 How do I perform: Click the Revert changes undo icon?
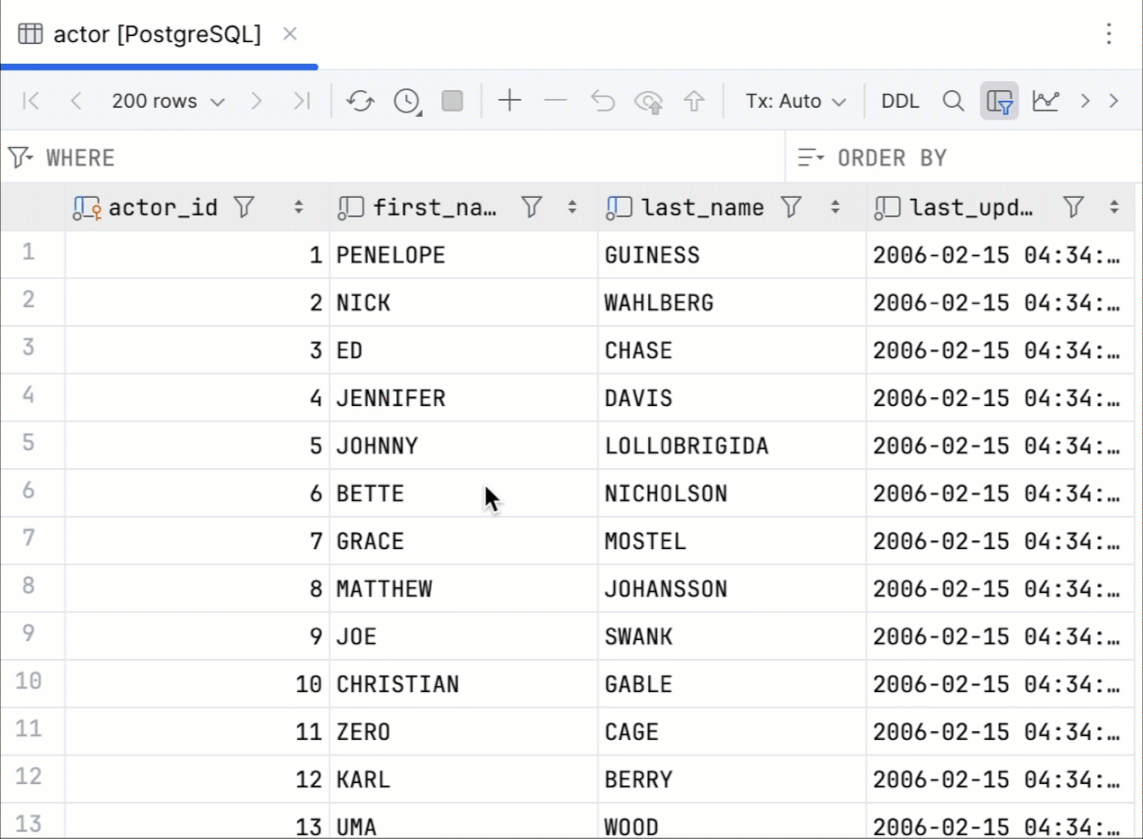[602, 101]
